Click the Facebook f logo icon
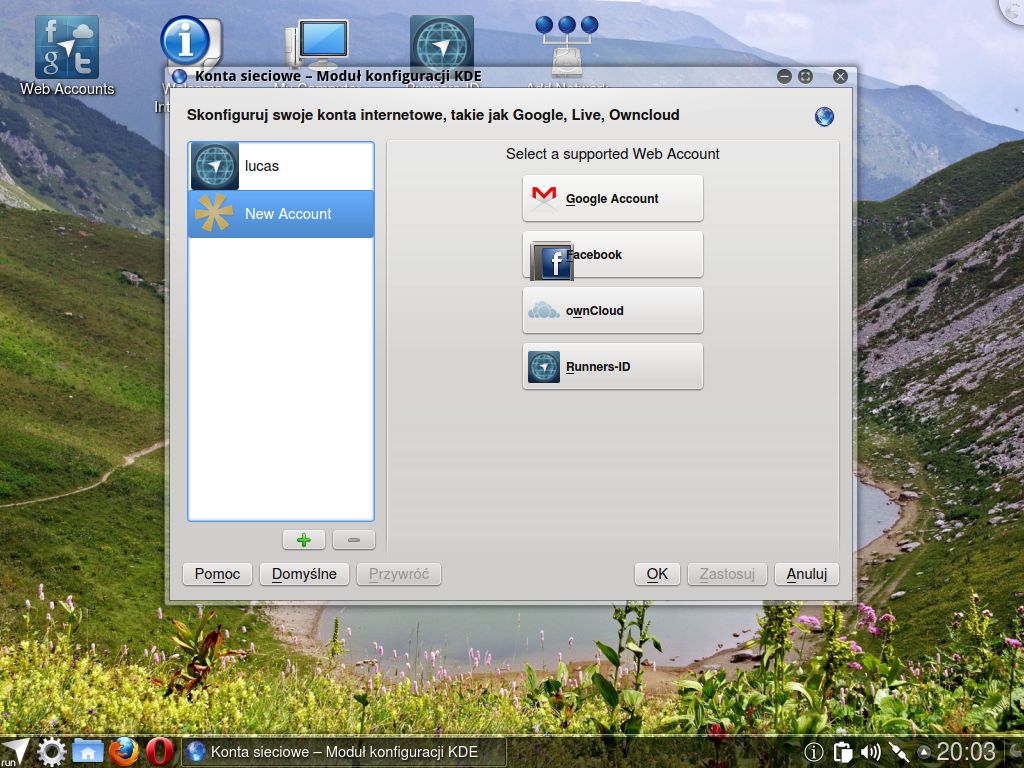 click(x=552, y=261)
